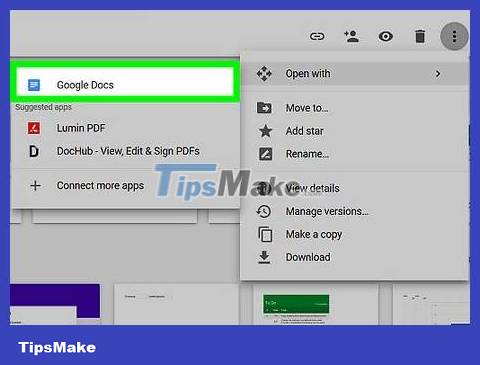This screenshot has height=365, width=480.
Task: Choose Move to... from the menu
Action: [x=355, y=108]
